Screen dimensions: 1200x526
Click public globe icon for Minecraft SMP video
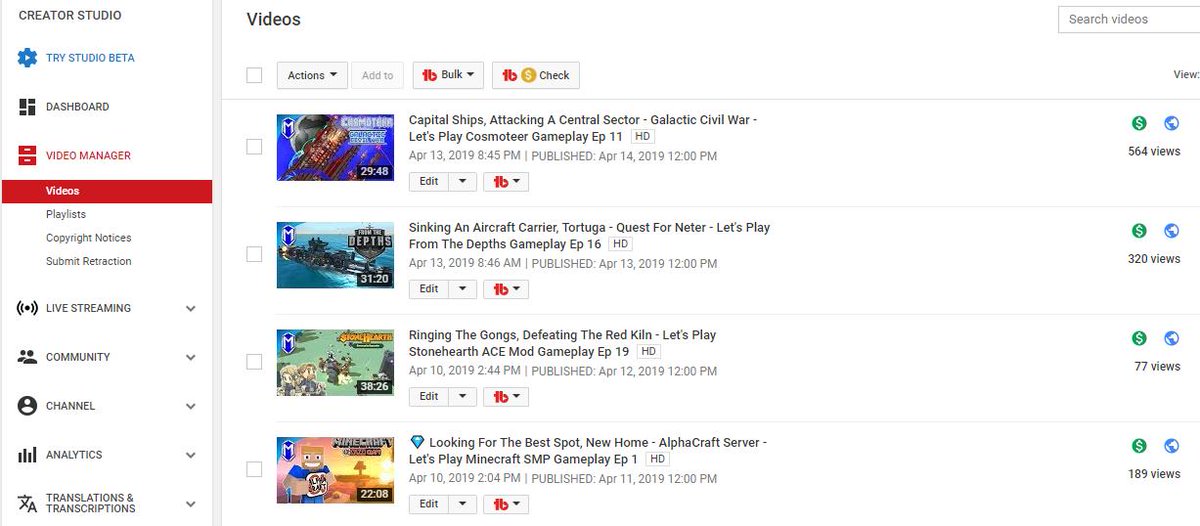pyautogui.click(x=1172, y=446)
